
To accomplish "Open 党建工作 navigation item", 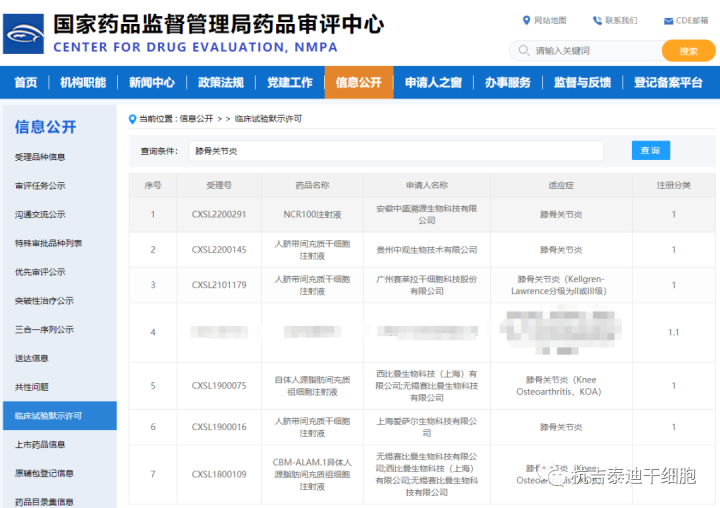I will point(290,82).
